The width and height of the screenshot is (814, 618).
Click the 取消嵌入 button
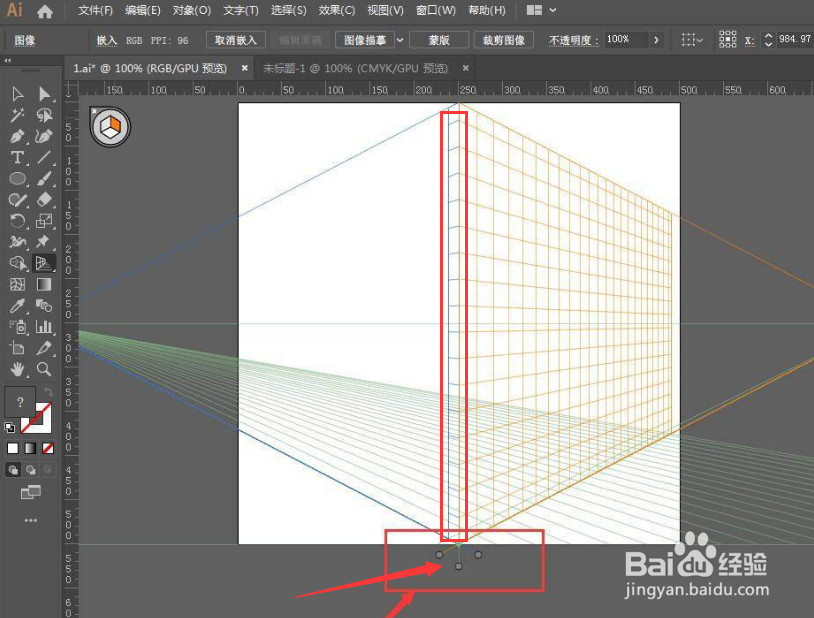(x=236, y=40)
